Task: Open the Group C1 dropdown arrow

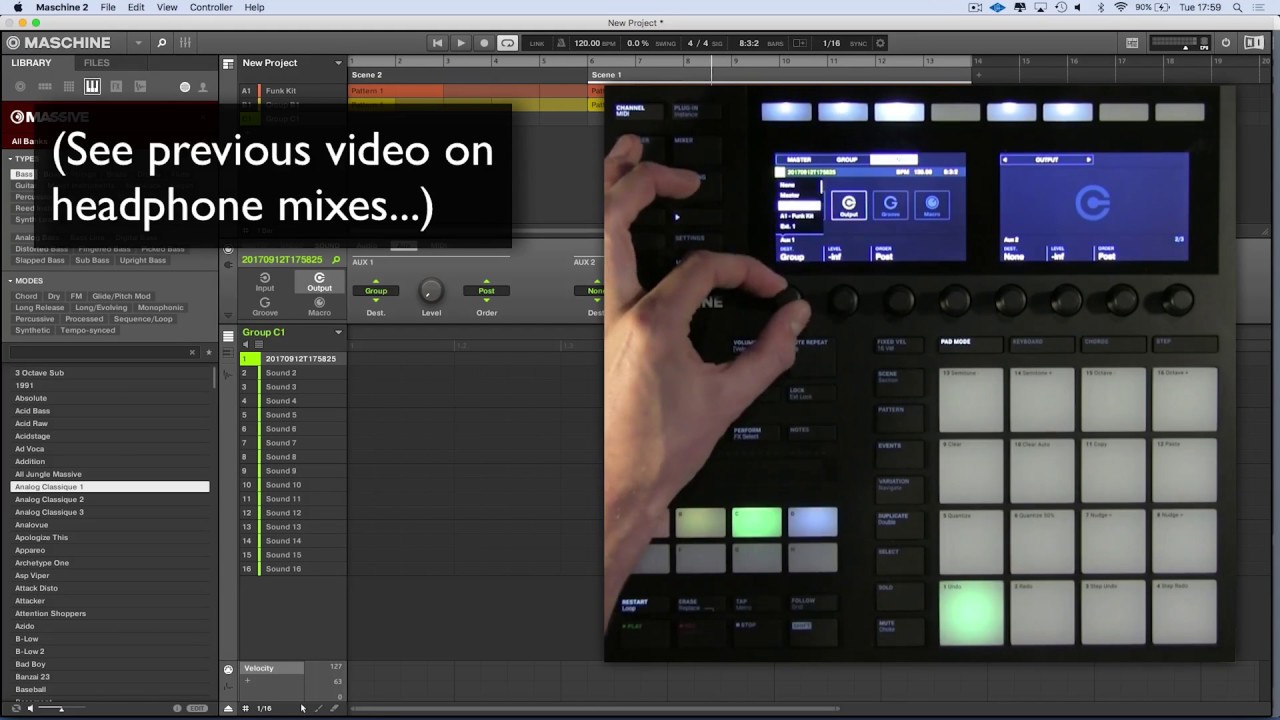Action: pos(338,332)
